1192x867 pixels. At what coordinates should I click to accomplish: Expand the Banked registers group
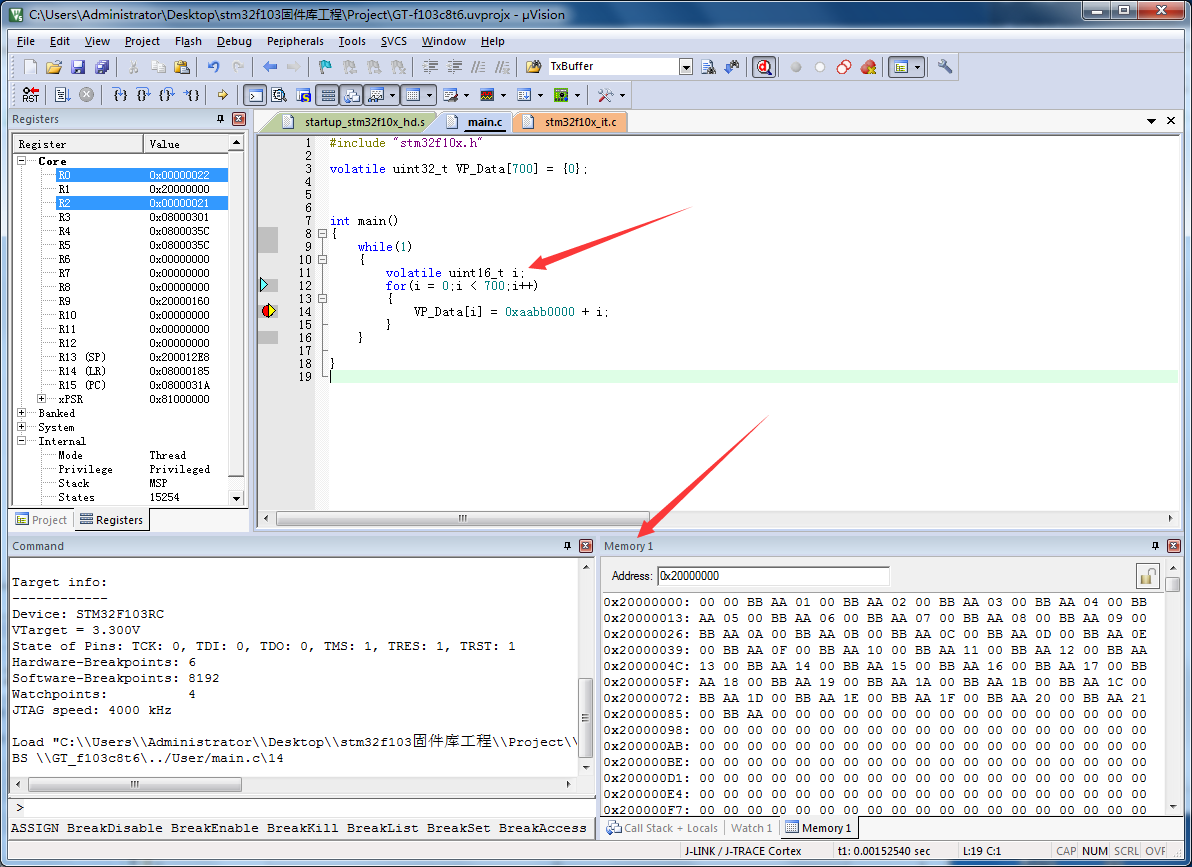pyautogui.click(x=22, y=413)
